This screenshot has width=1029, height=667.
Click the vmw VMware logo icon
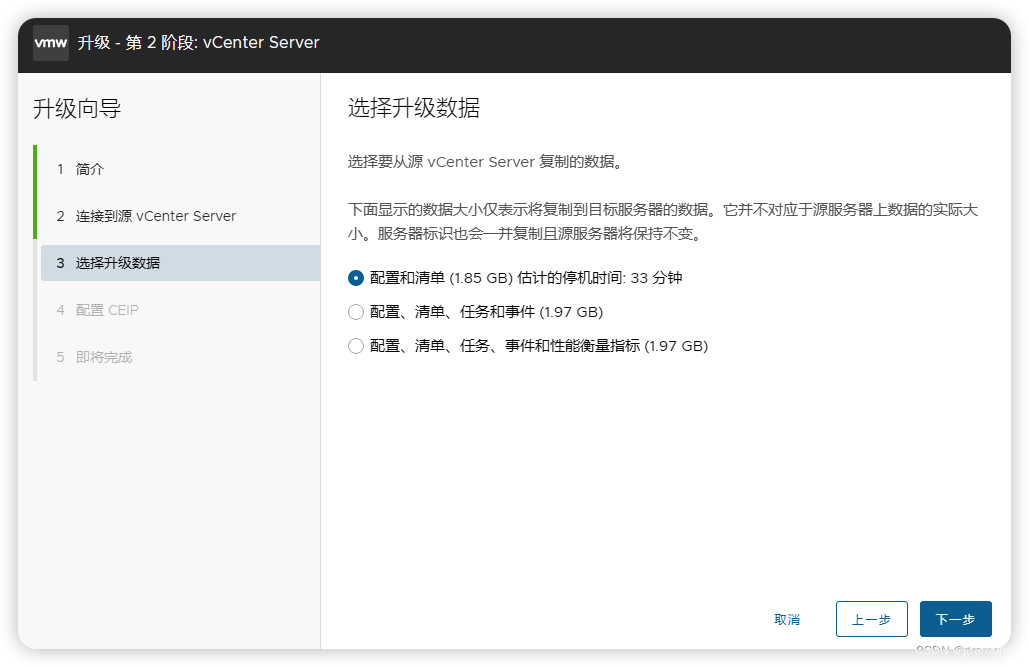[x=50, y=42]
